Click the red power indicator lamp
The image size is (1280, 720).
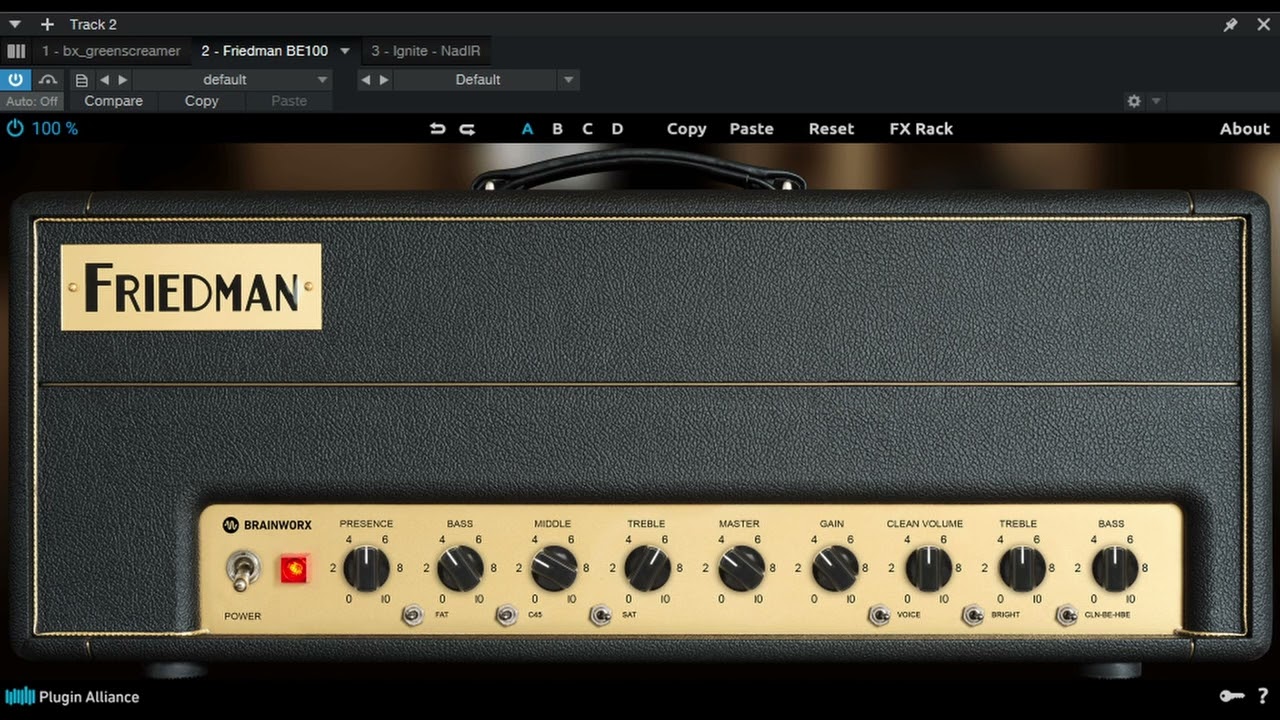pos(294,569)
